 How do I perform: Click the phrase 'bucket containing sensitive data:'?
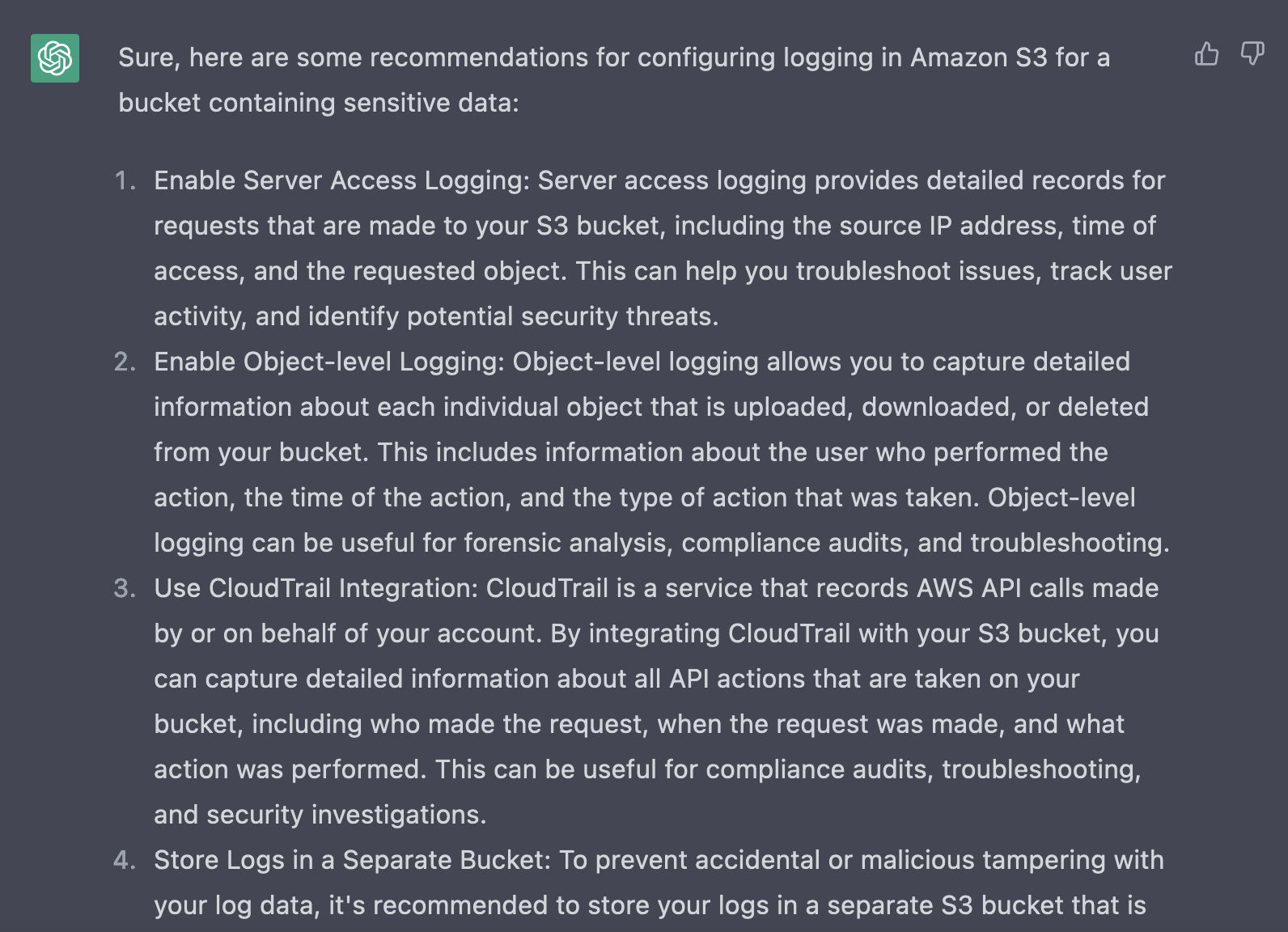[319, 103]
